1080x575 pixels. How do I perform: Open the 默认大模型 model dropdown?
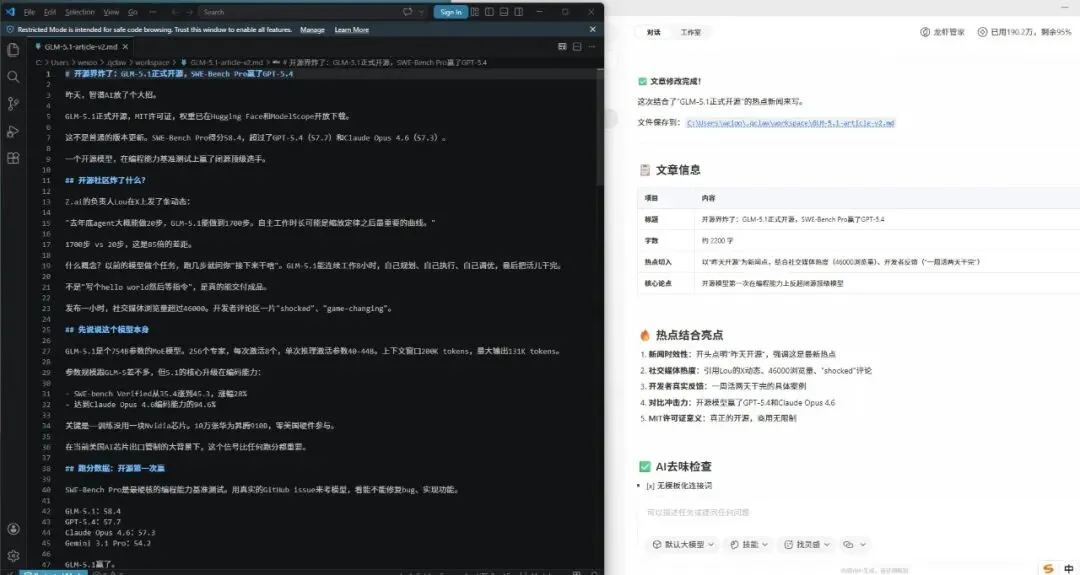(x=683, y=544)
